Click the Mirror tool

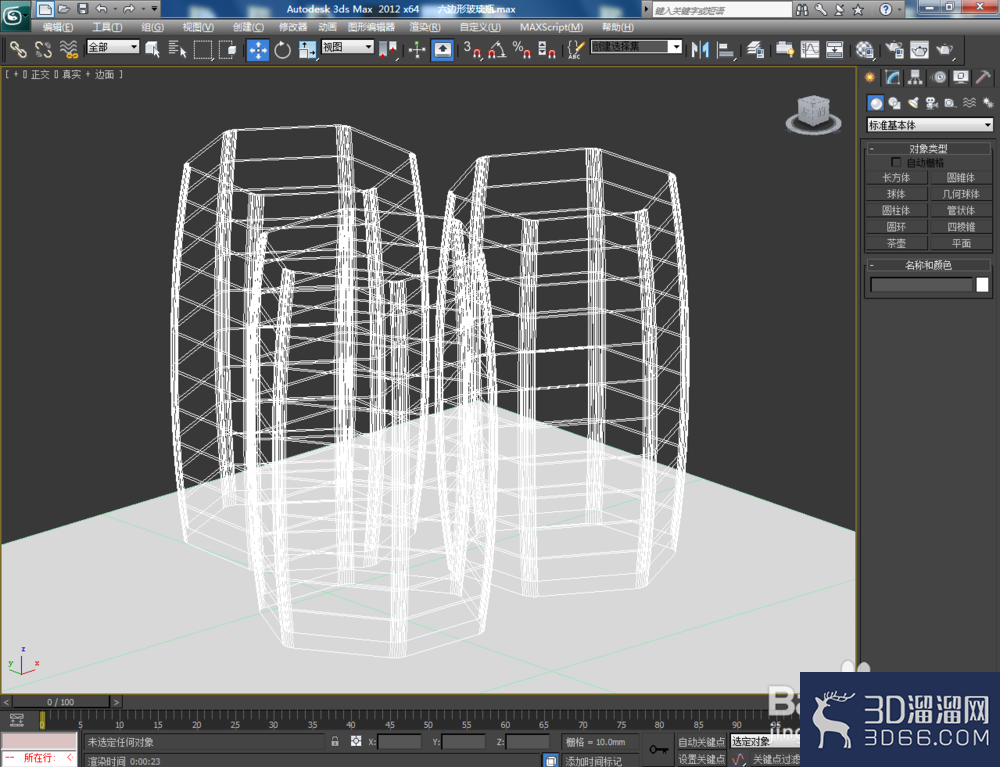point(700,50)
